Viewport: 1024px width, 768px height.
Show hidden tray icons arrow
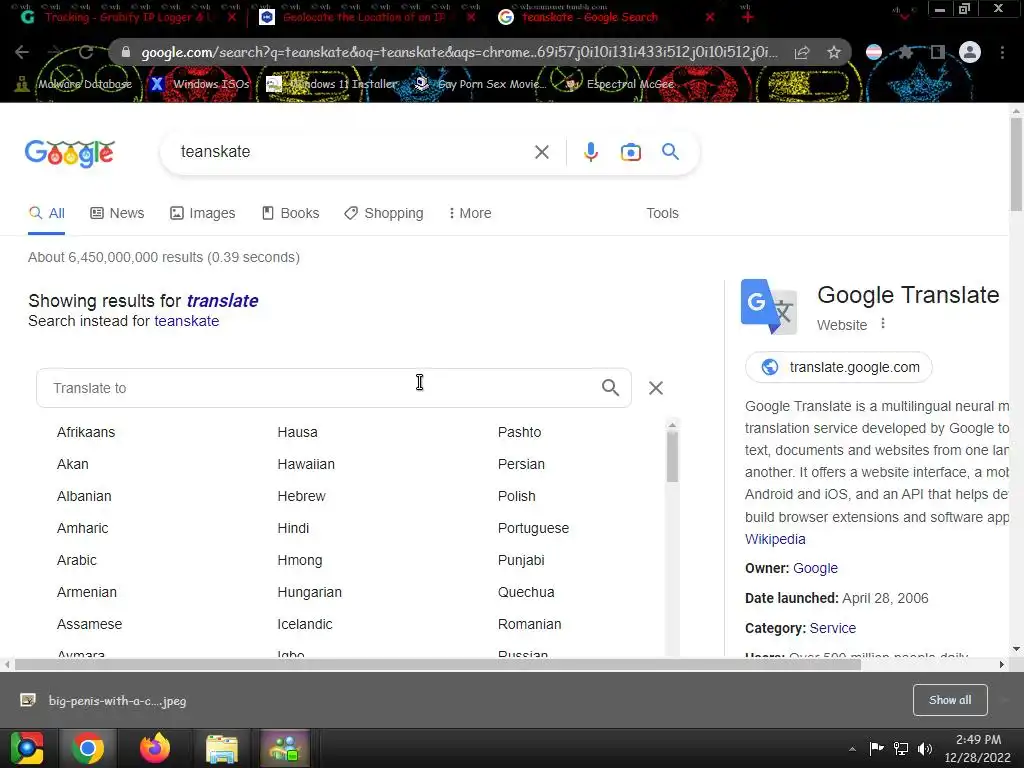pyautogui.click(x=852, y=749)
